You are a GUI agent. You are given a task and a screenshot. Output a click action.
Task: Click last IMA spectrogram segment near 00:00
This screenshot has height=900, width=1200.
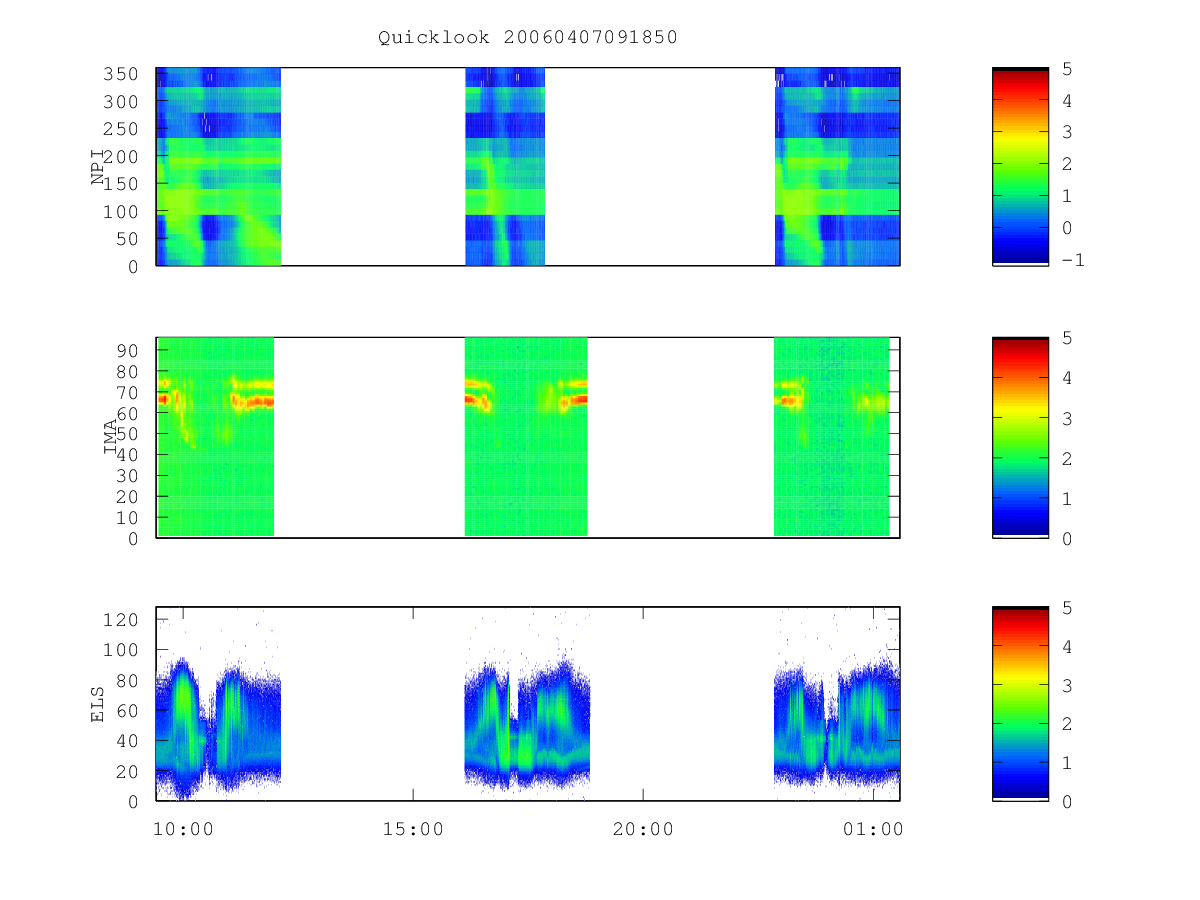pos(832,437)
